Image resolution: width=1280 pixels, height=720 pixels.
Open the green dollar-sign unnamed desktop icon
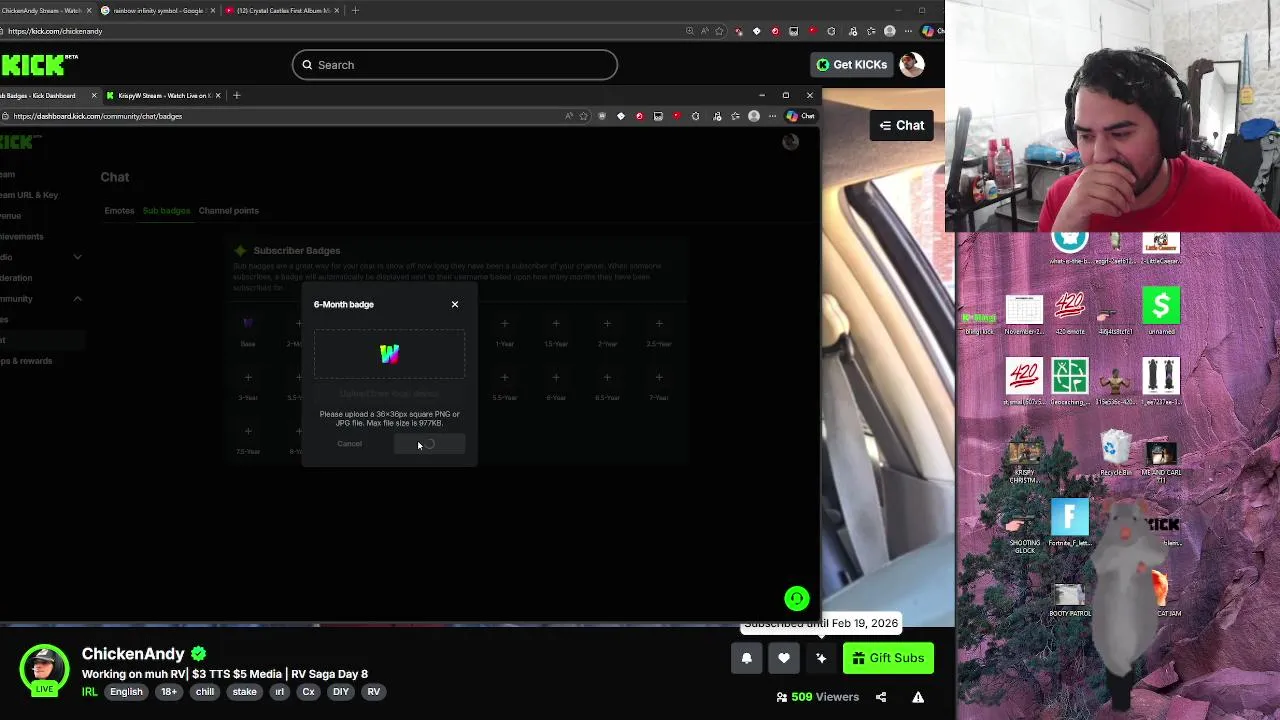1160,310
